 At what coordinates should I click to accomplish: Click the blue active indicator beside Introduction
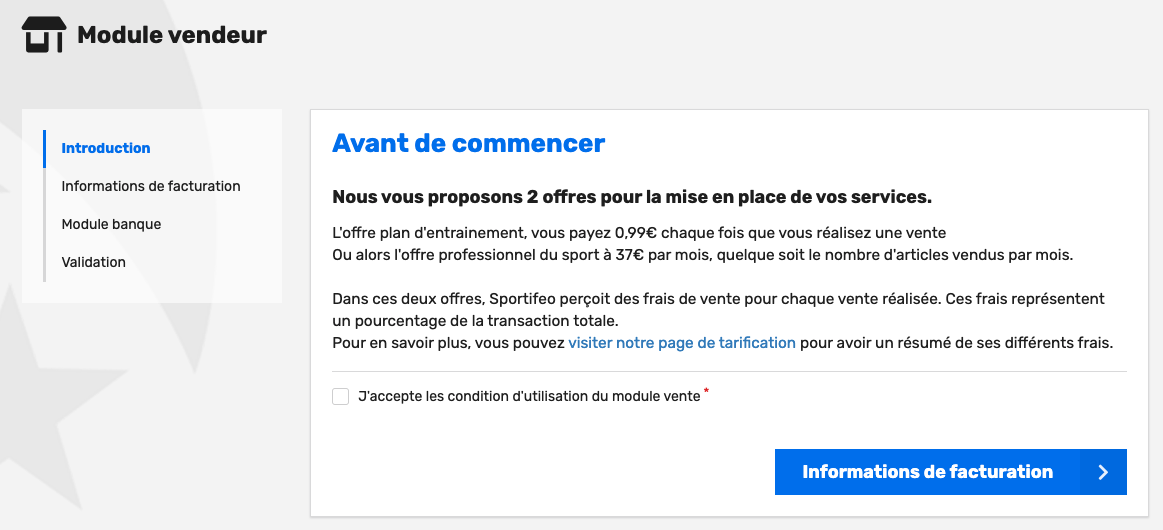tap(45, 148)
